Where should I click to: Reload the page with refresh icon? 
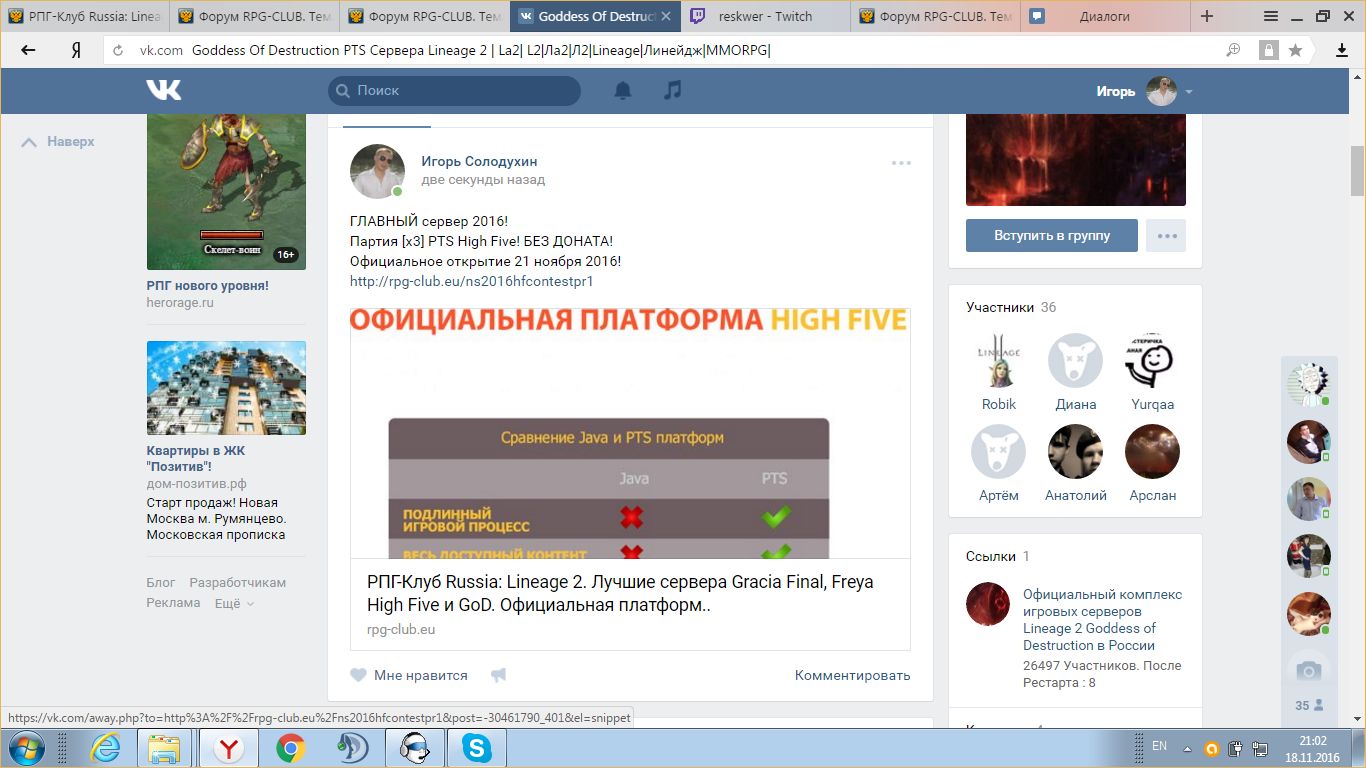(119, 50)
